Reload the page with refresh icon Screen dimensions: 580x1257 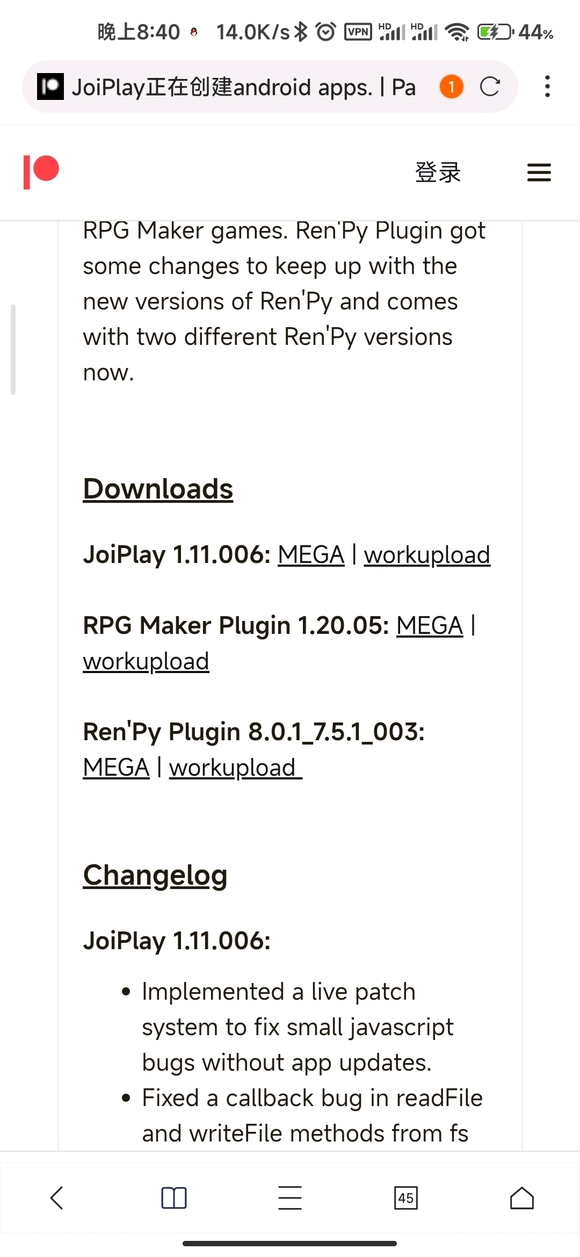[490, 87]
